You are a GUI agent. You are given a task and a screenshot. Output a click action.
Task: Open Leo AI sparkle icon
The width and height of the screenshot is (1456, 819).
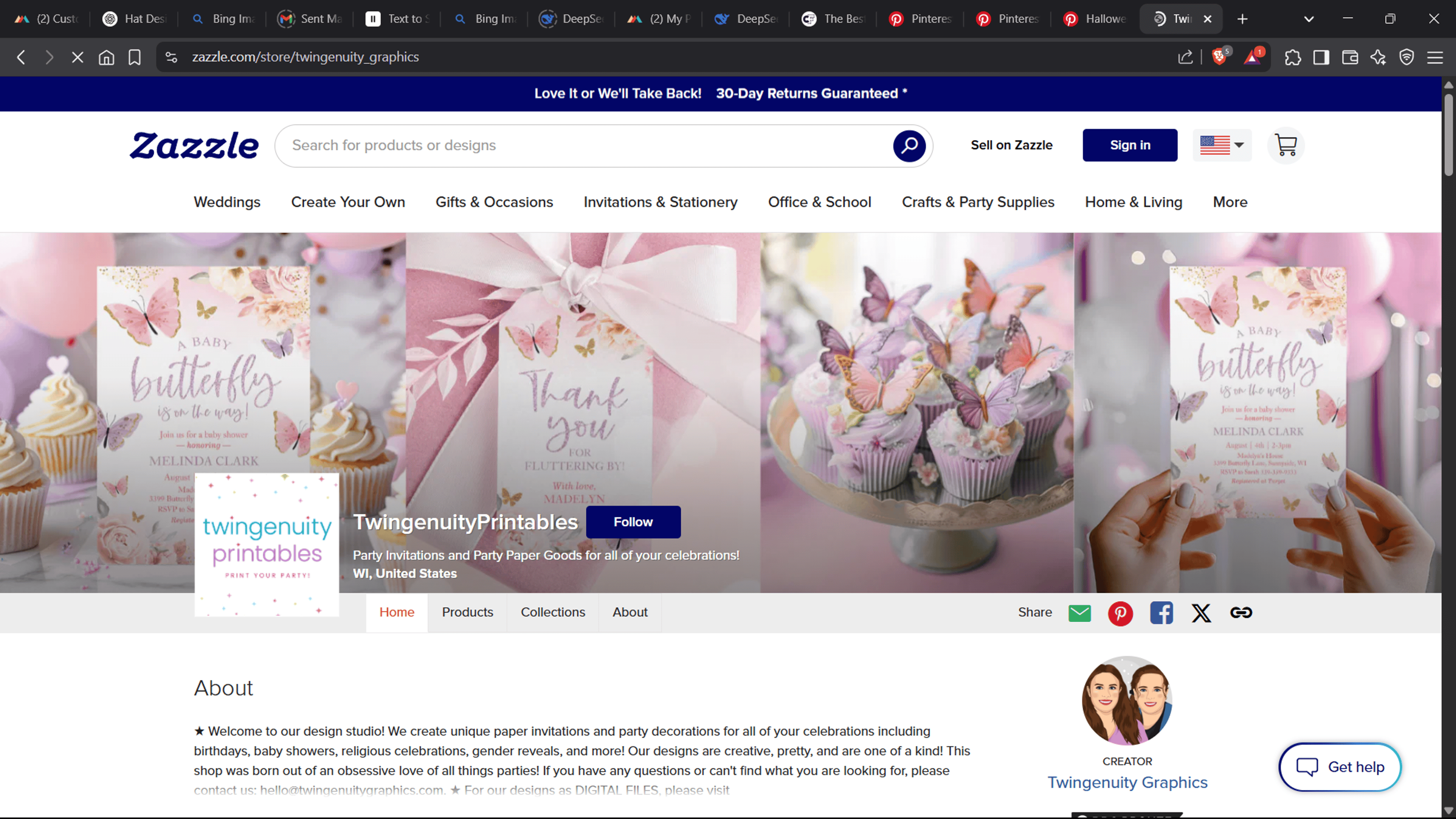click(1378, 57)
